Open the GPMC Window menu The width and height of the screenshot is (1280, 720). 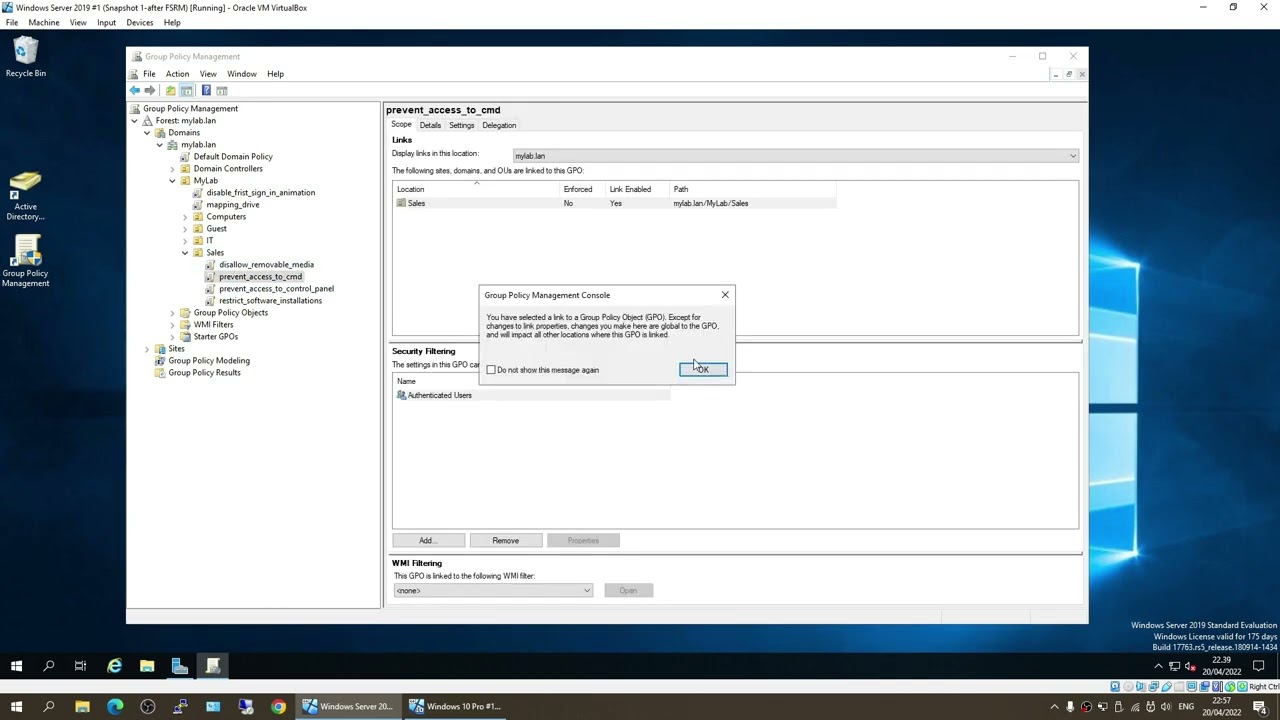242,74
